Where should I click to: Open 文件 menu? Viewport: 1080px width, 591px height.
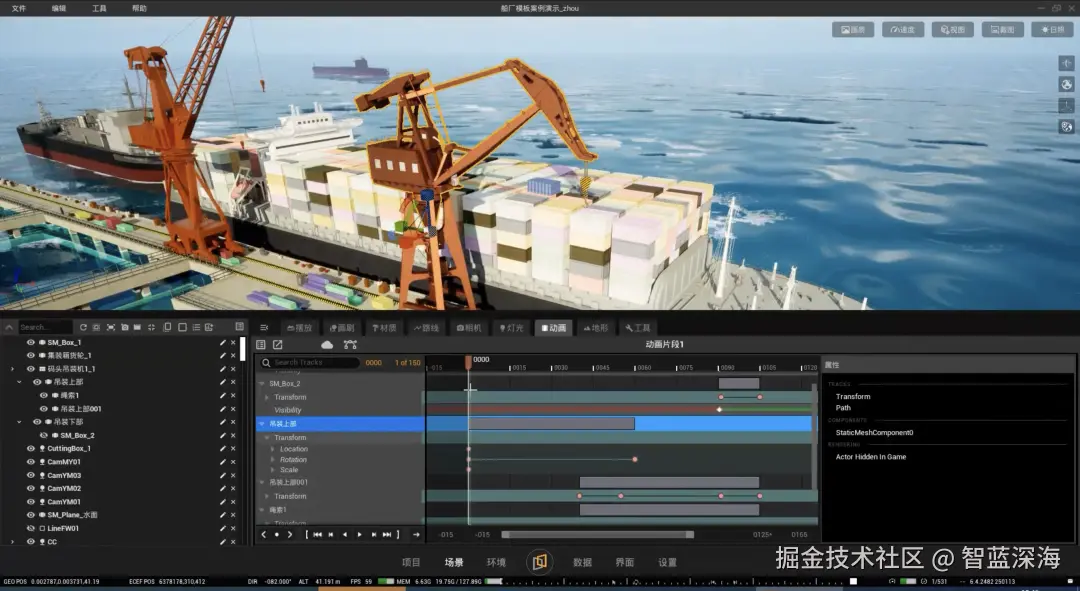19,8
